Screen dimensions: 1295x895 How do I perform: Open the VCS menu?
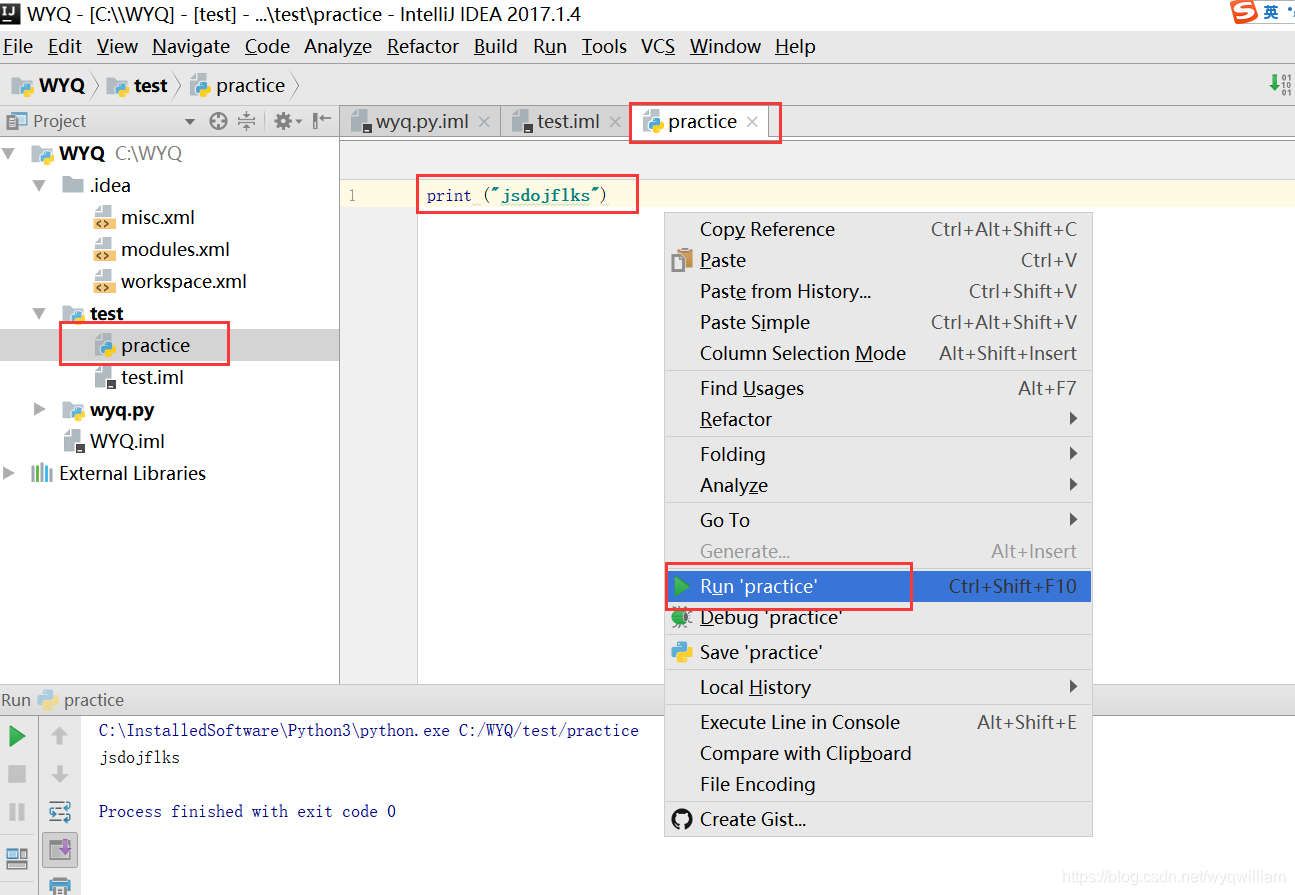(x=658, y=47)
